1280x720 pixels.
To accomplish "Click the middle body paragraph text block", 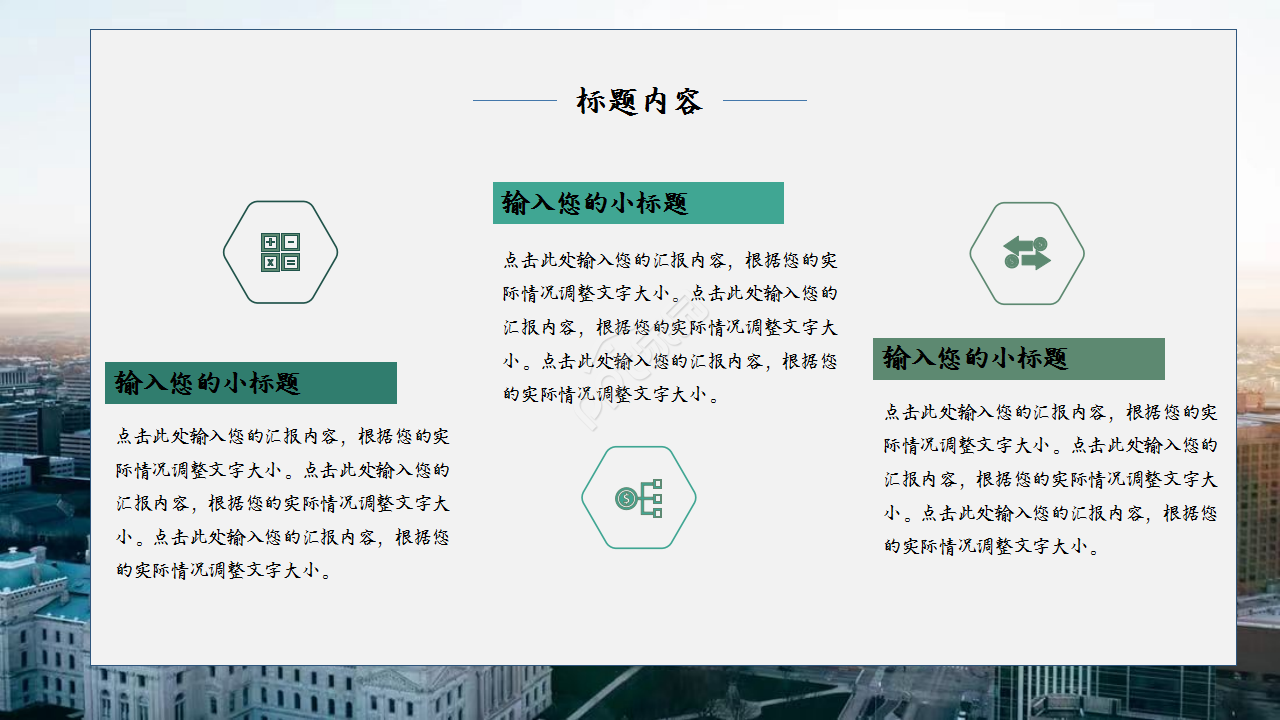I will pos(673,325).
